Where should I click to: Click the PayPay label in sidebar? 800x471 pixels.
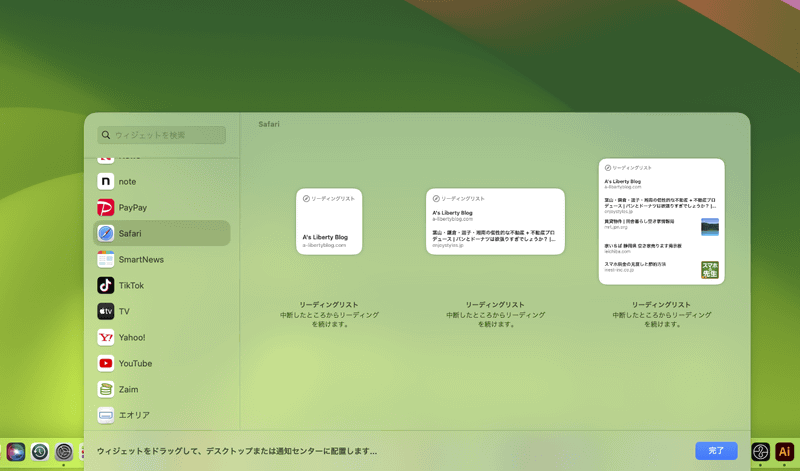point(133,208)
